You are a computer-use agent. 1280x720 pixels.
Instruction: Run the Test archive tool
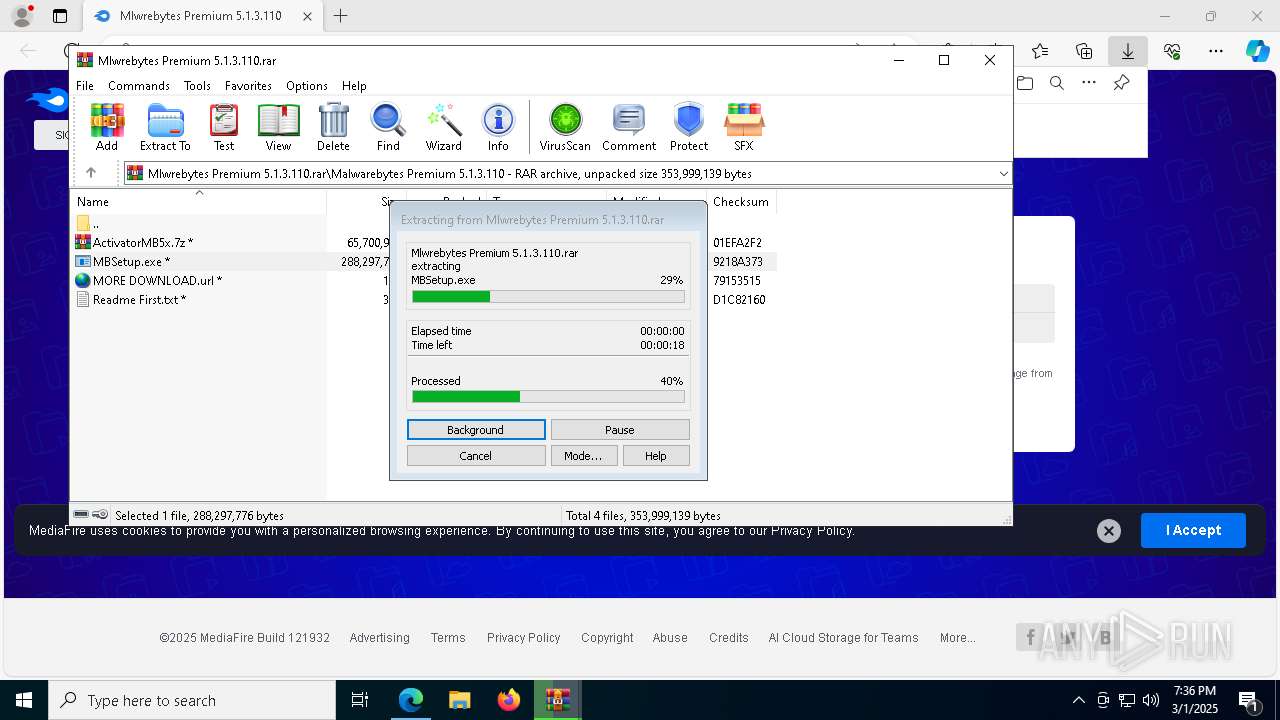coord(224,127)
